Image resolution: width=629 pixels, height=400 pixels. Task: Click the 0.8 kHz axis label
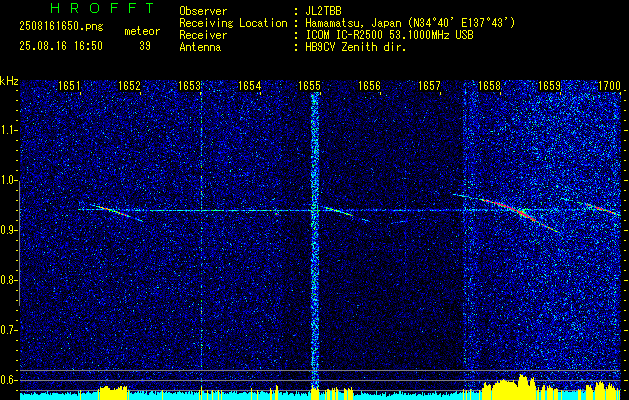[8, 280]
